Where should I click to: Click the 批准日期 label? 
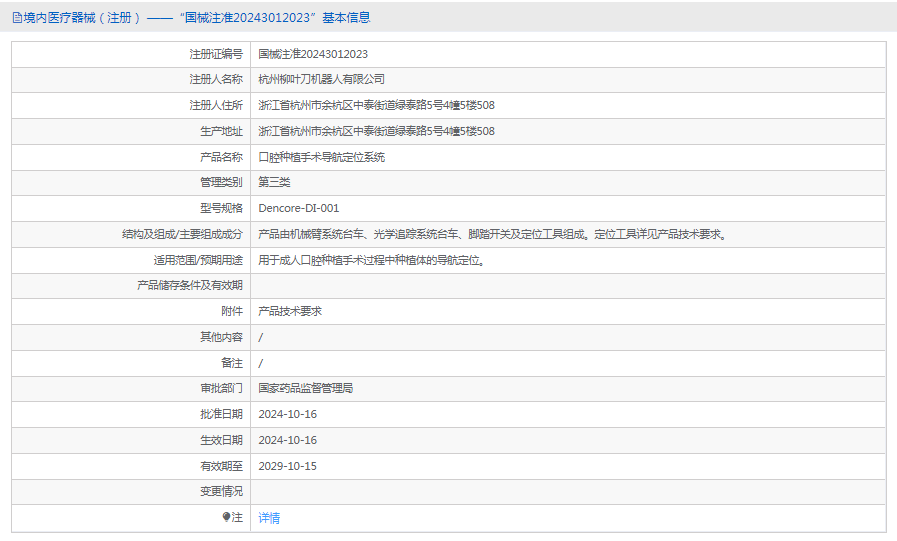click(221, 415)
